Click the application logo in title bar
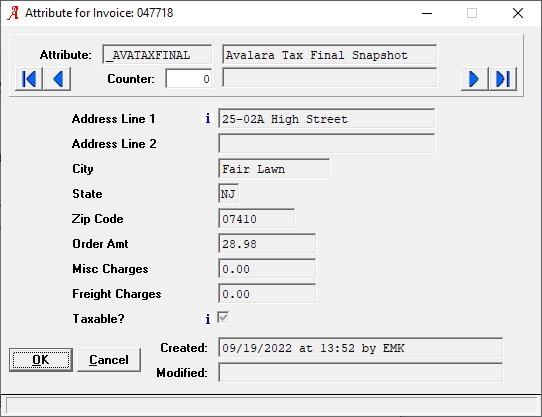The image size is (542, 417). [x=13, y=13]
